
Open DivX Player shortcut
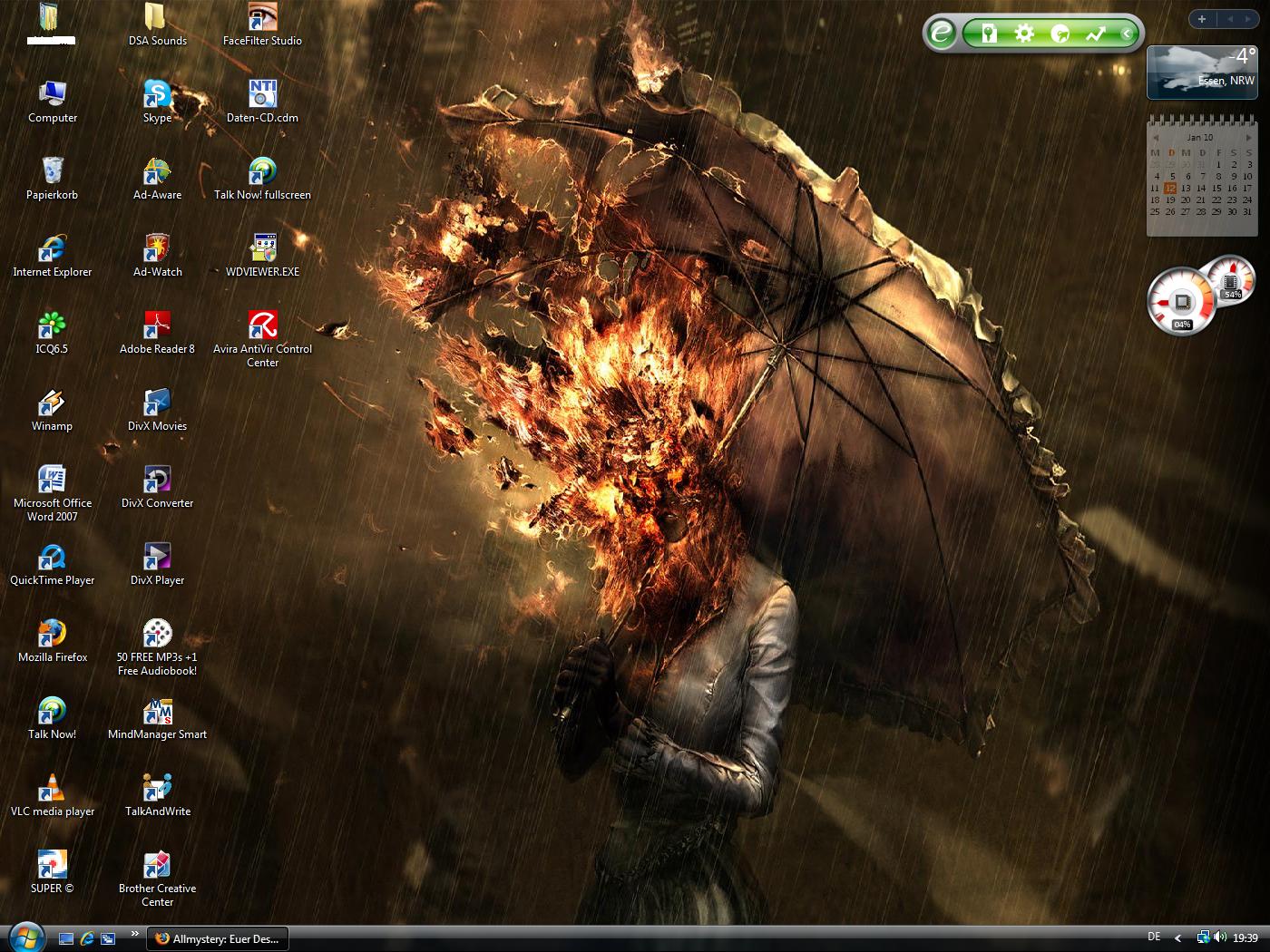click(157, 563)
